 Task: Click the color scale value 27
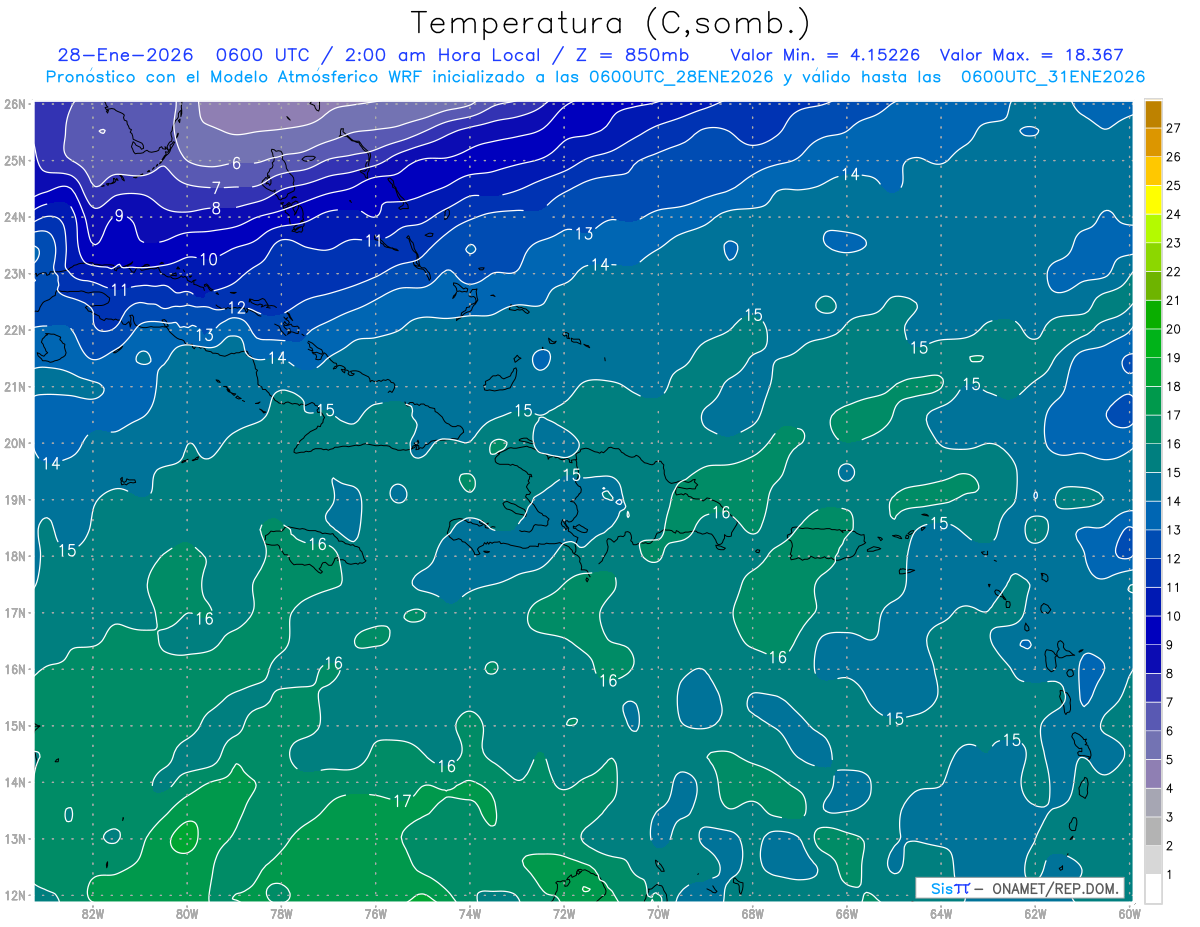[x=1173, y=128]
